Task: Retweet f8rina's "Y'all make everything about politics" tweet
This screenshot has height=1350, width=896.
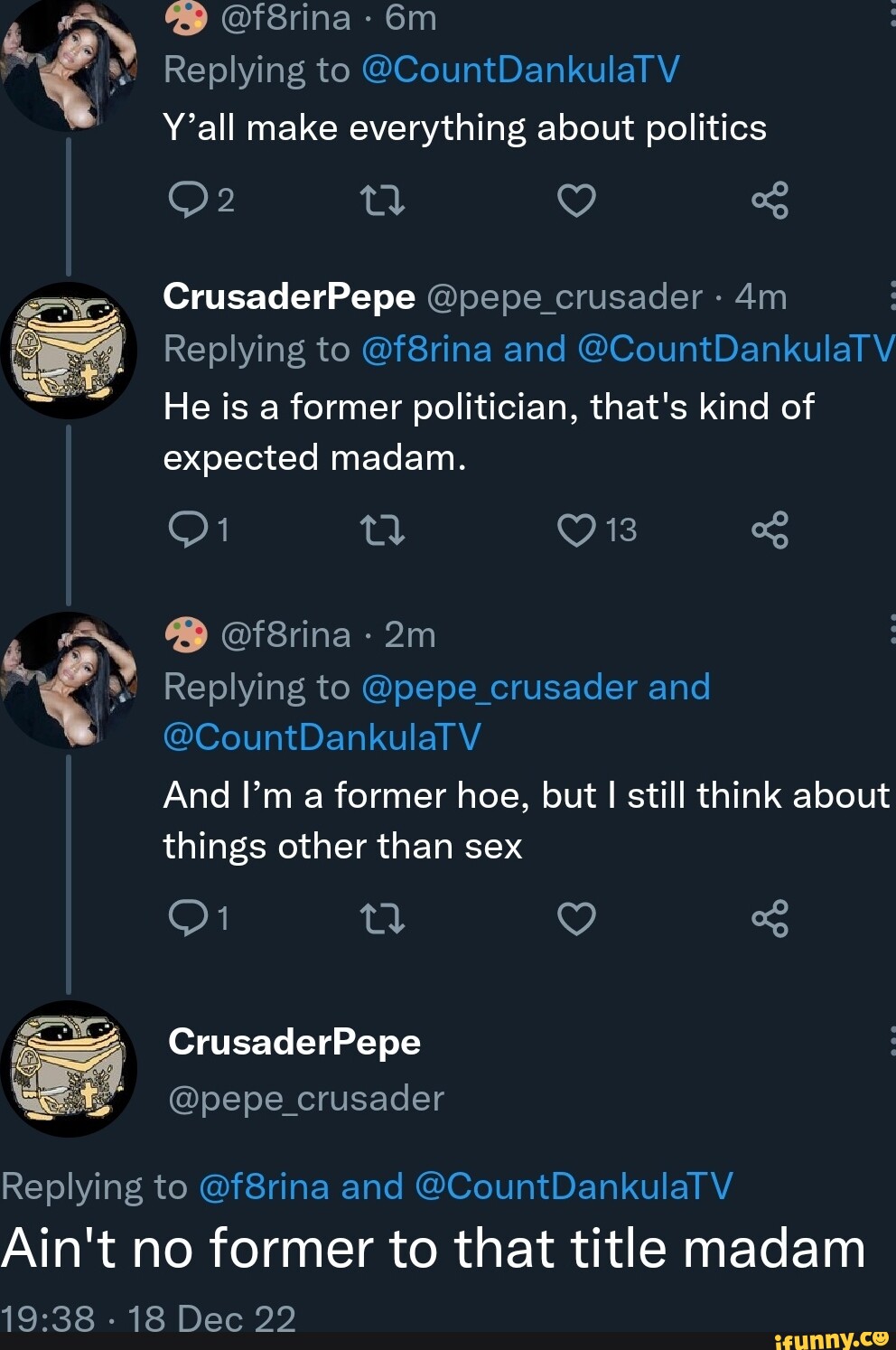Action: coord(384,201)
